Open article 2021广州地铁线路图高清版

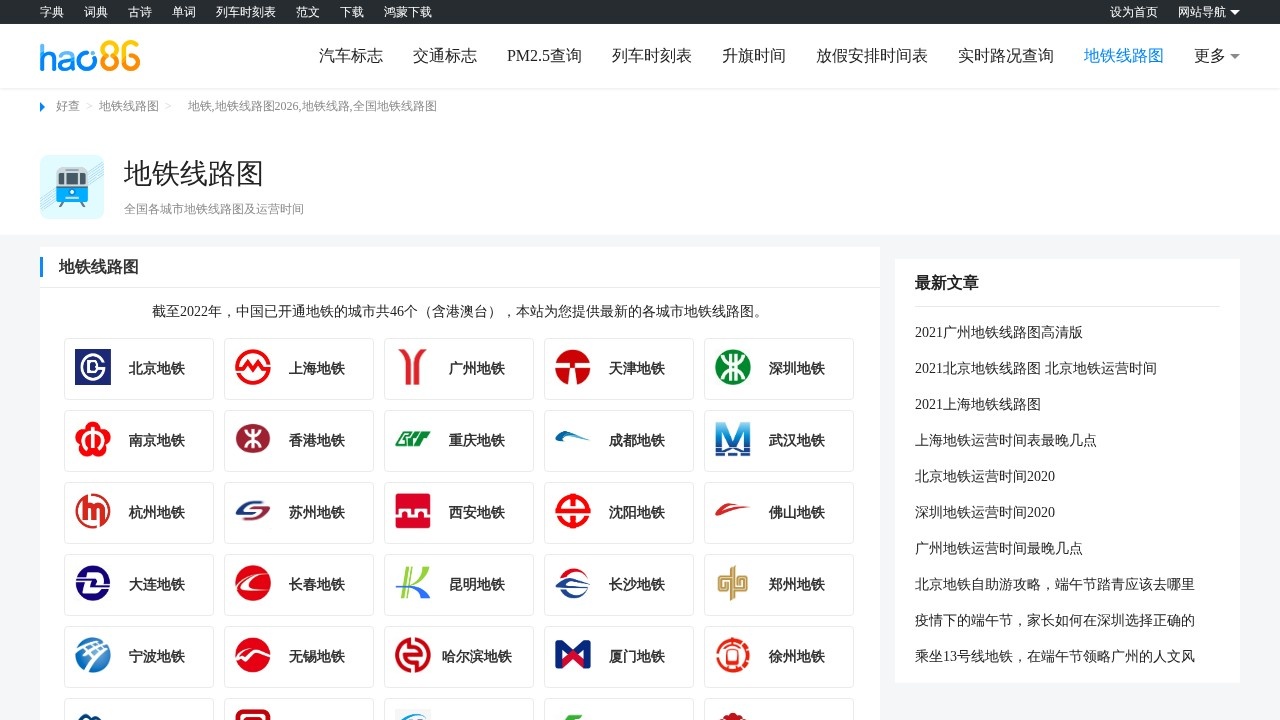tap(999, 332)
